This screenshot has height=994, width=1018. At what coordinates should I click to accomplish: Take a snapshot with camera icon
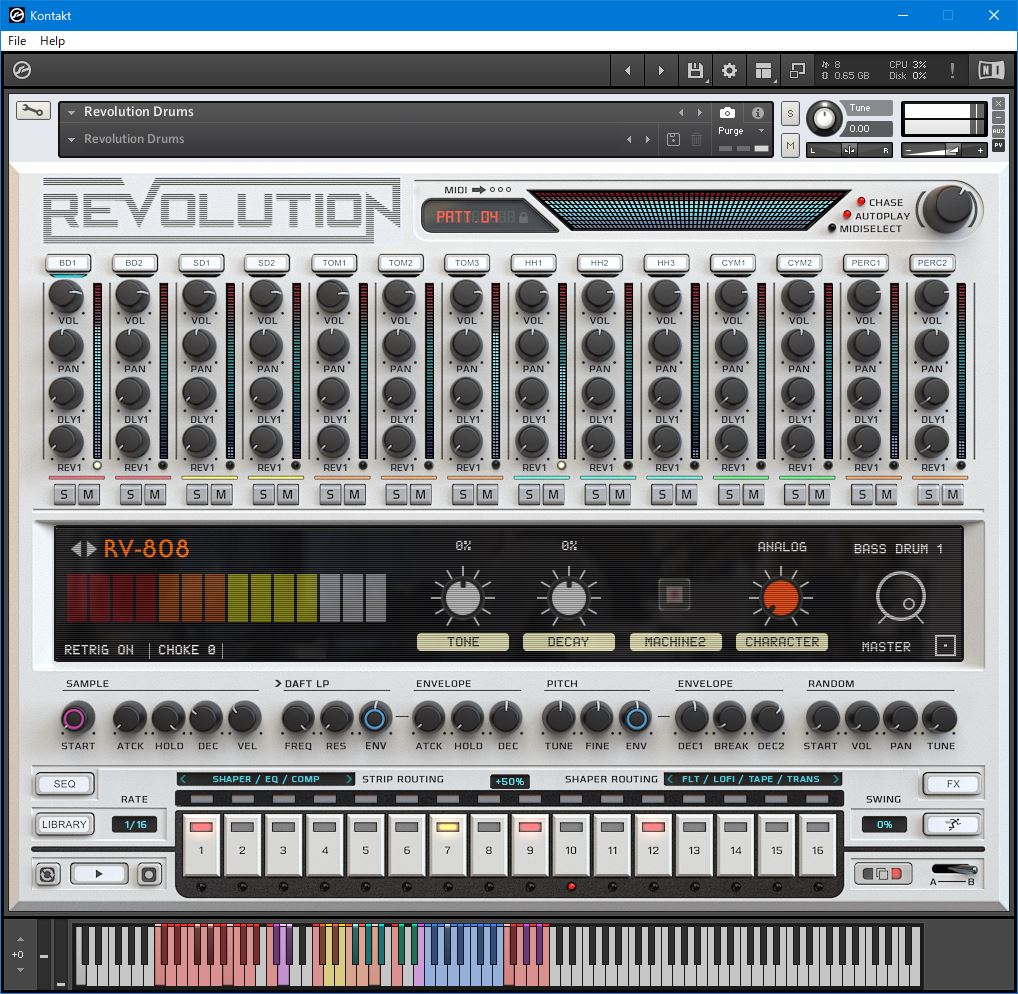(727, 112)
